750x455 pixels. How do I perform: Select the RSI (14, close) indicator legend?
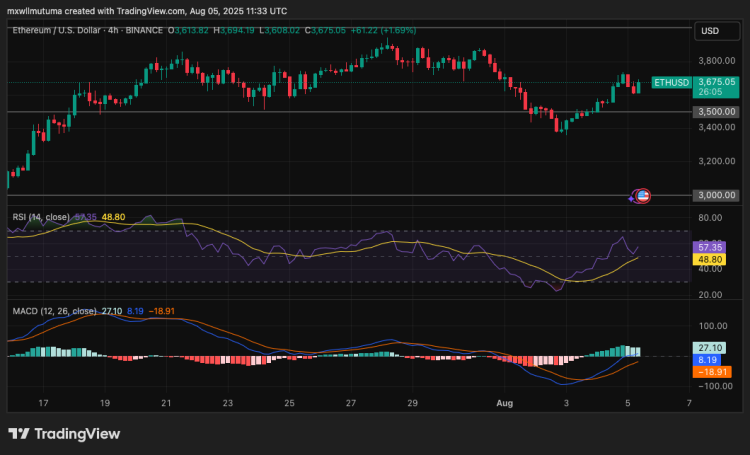pyautogui.click(x=41, y=216)
